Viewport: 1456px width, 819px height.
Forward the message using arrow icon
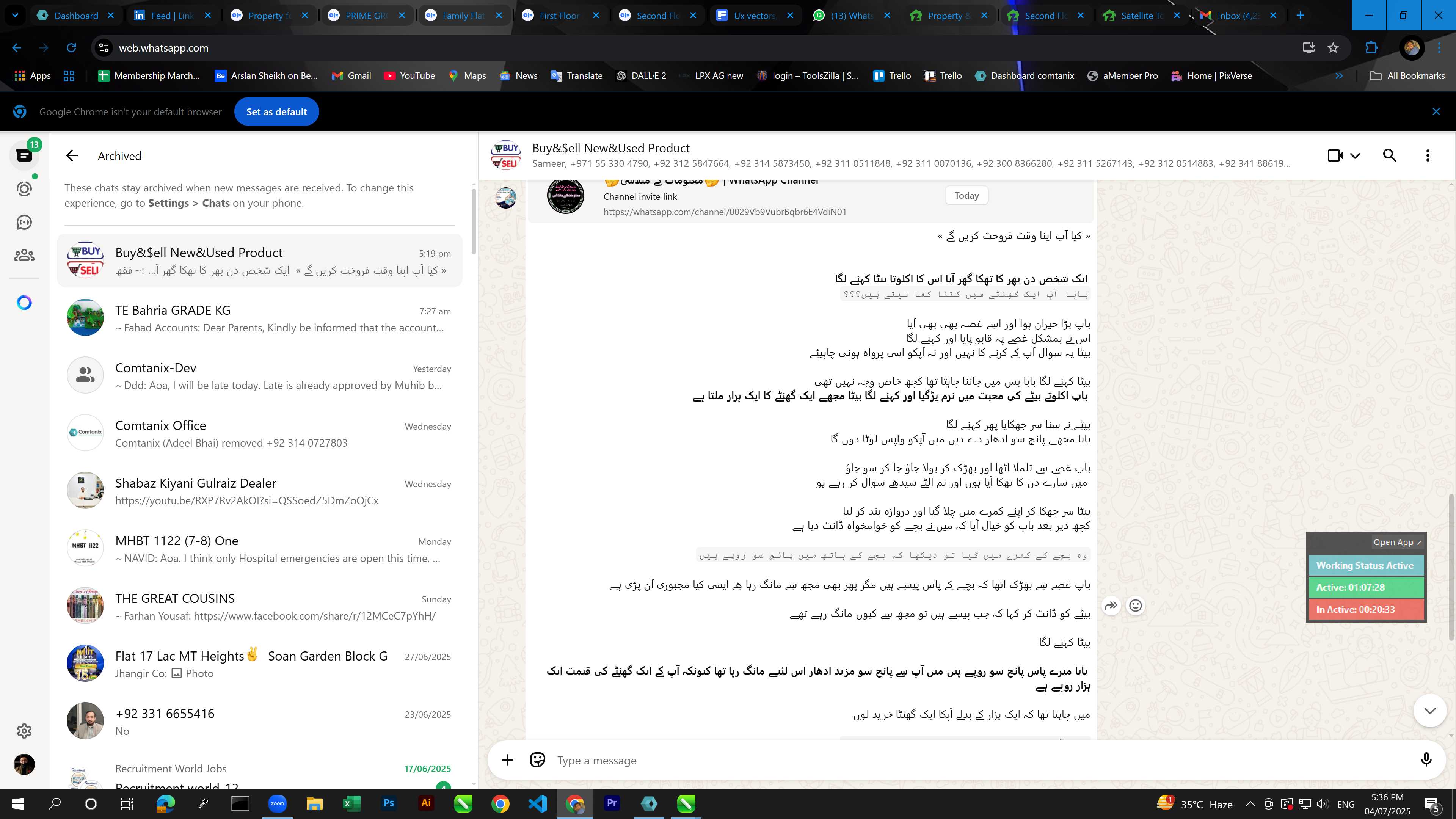coord(1111,606)
